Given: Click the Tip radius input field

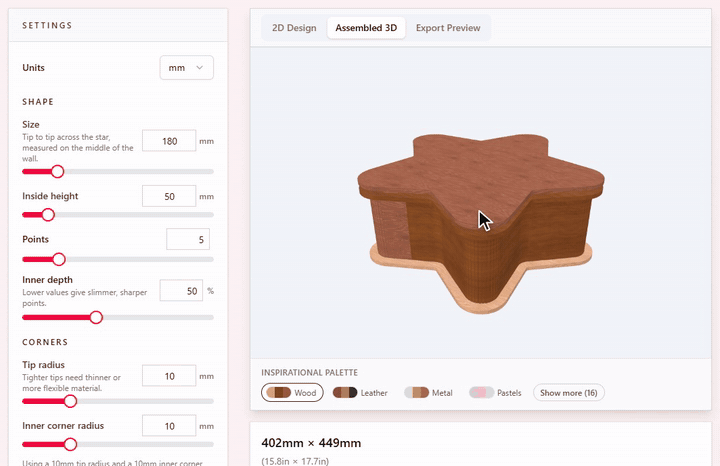Looking at the screenshot, I should [169, 376].
